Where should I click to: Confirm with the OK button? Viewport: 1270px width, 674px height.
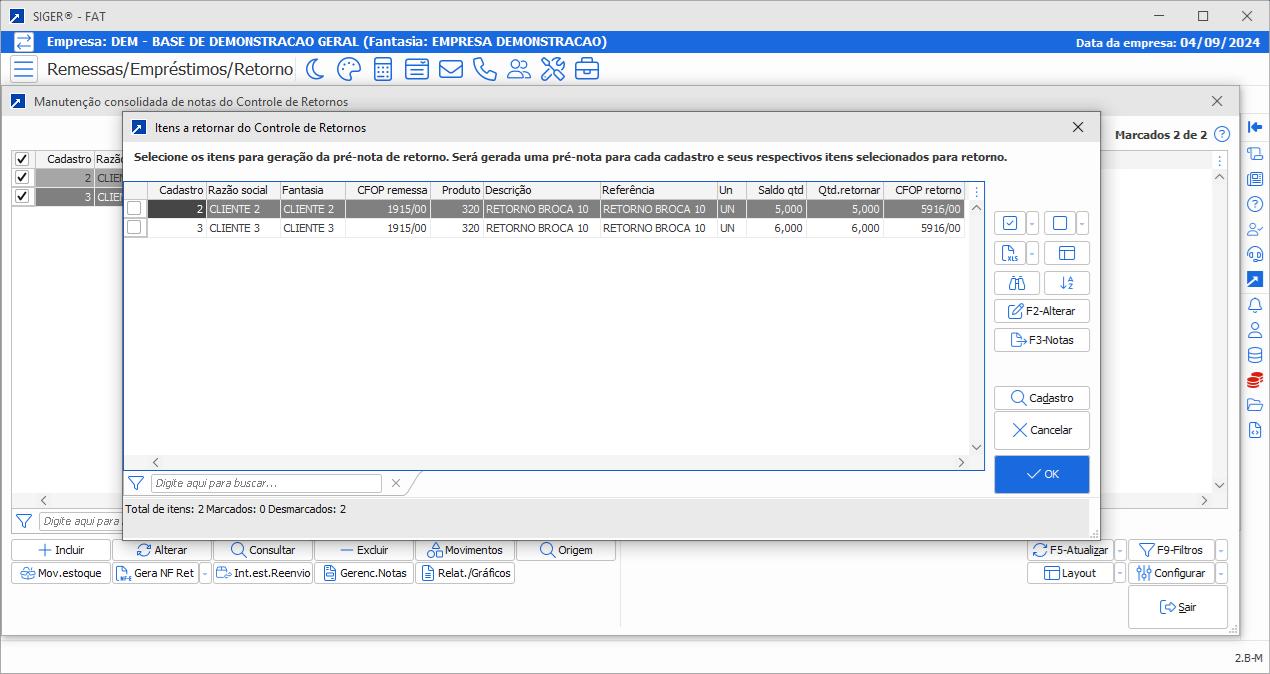[1041, 474]
